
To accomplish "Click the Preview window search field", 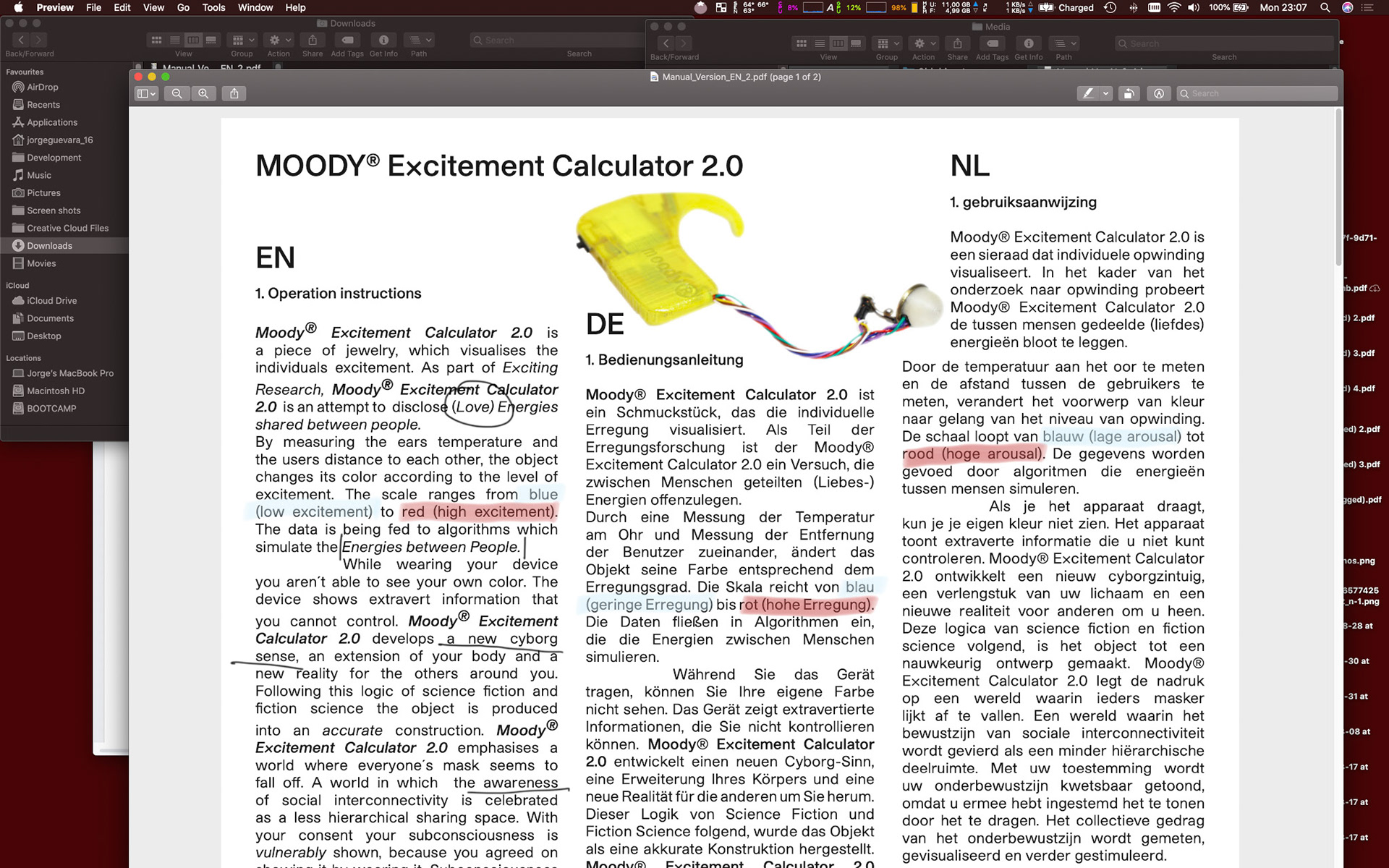I will coord(1257,93).
